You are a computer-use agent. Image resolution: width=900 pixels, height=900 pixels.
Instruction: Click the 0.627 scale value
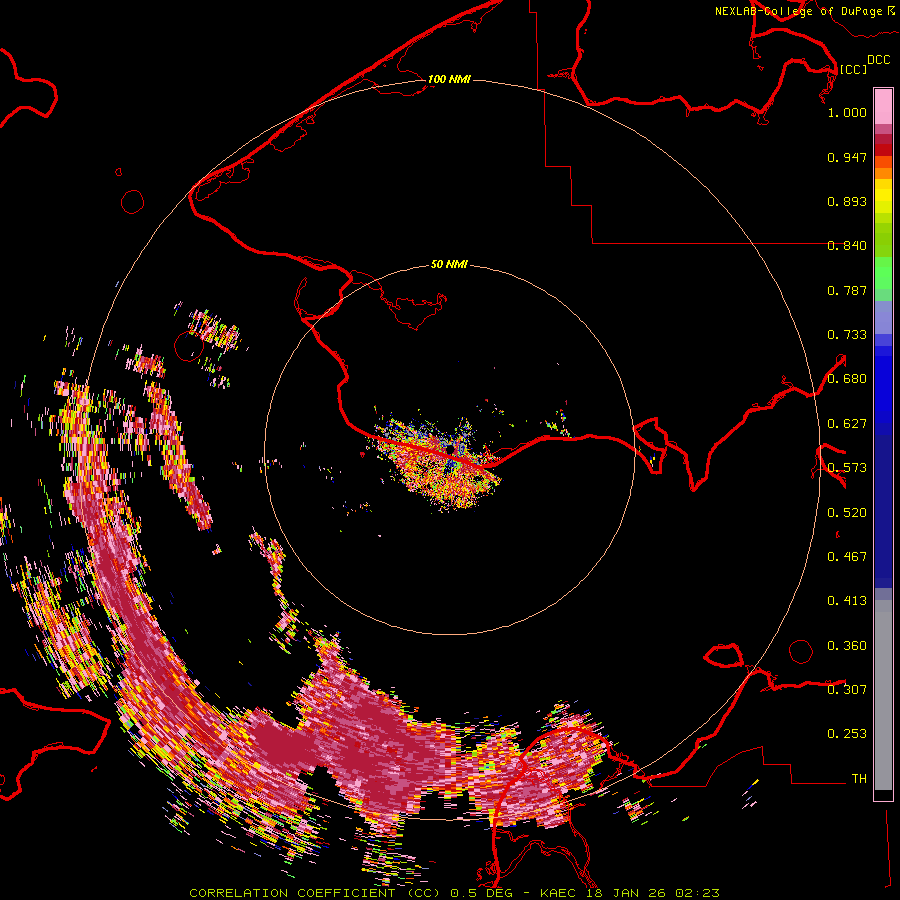(847, 424)
